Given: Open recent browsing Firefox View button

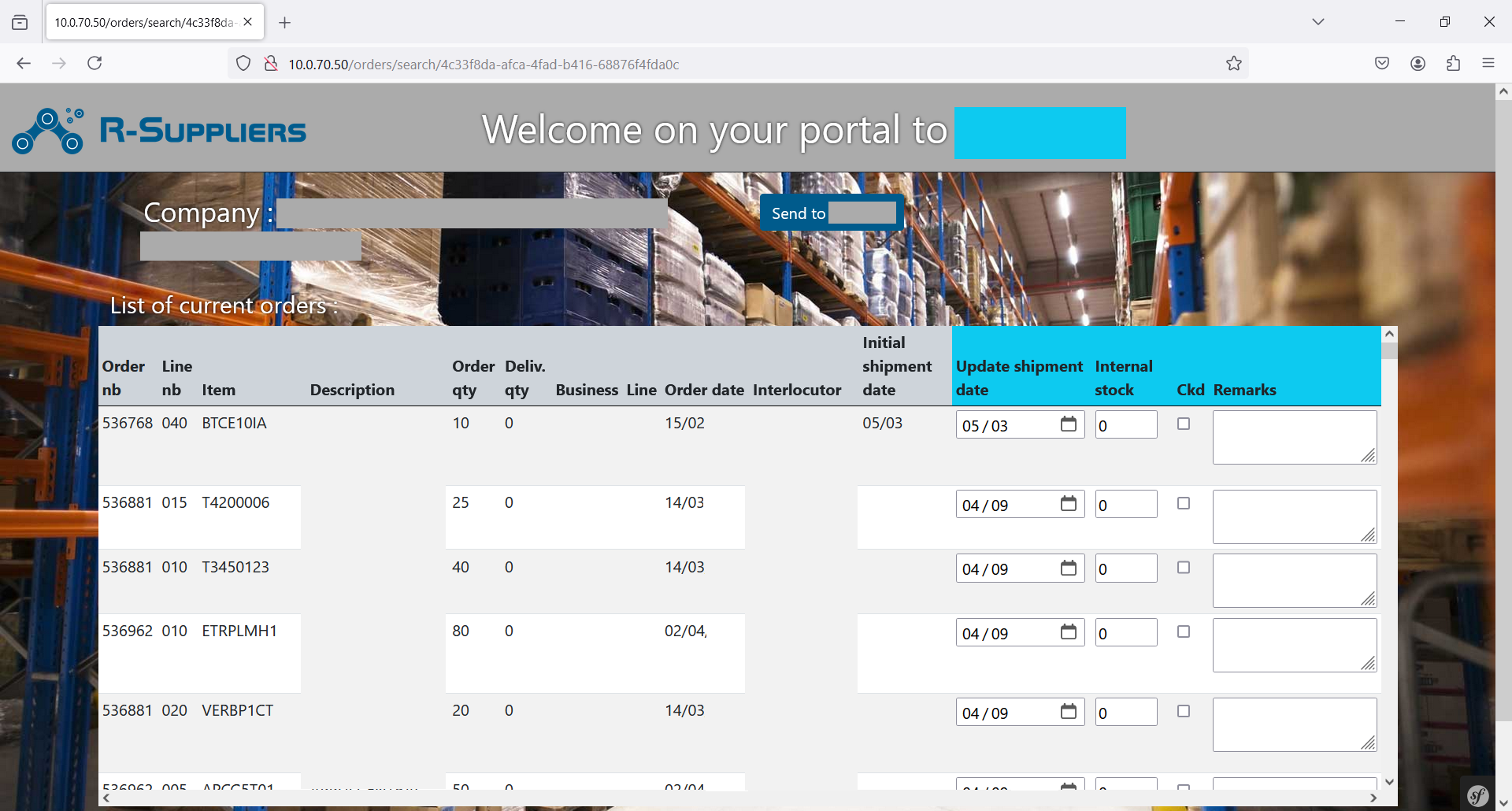Looking at the screenshot, I should (x=20, y=22).
